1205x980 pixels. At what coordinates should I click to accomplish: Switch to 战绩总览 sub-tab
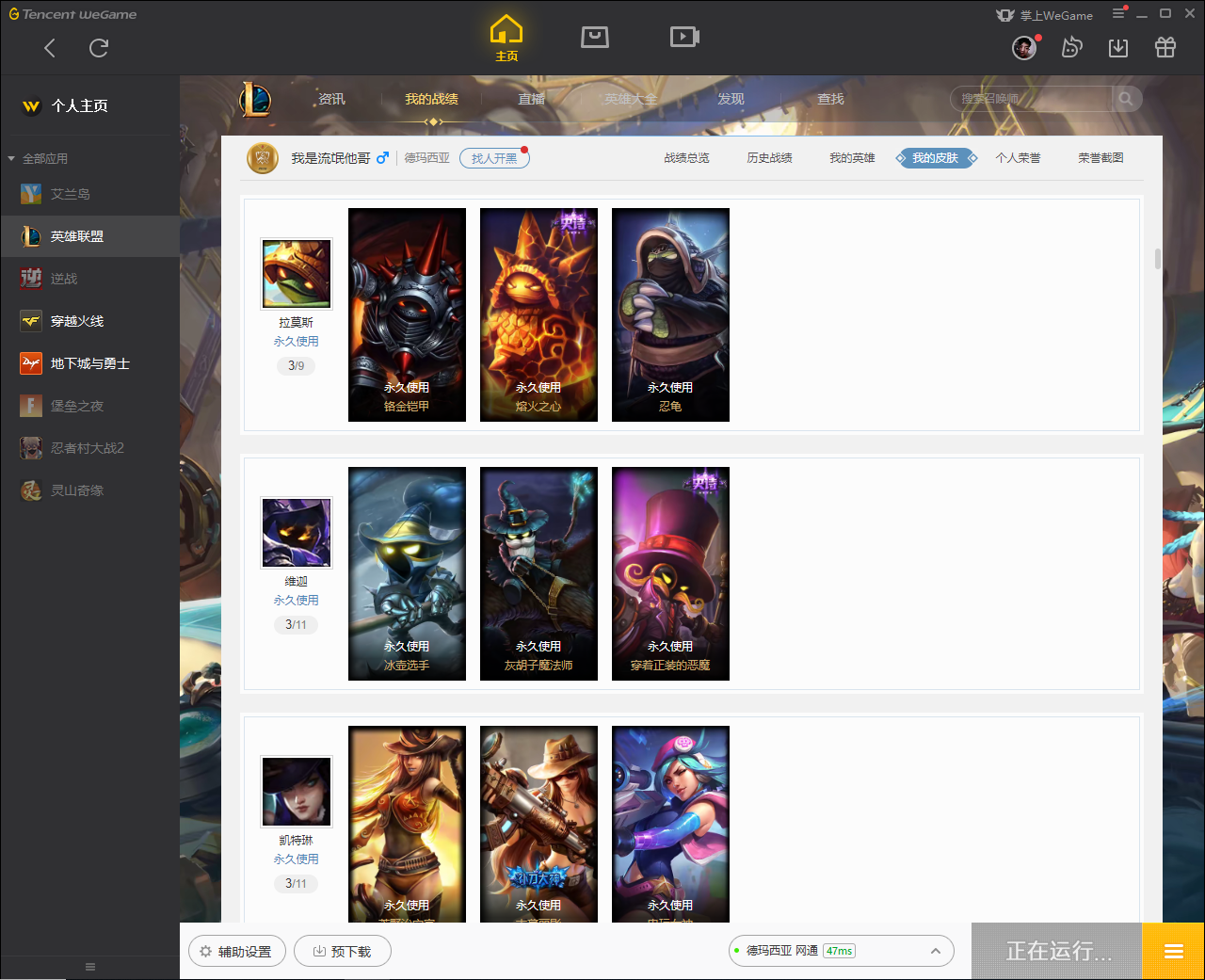687,158
